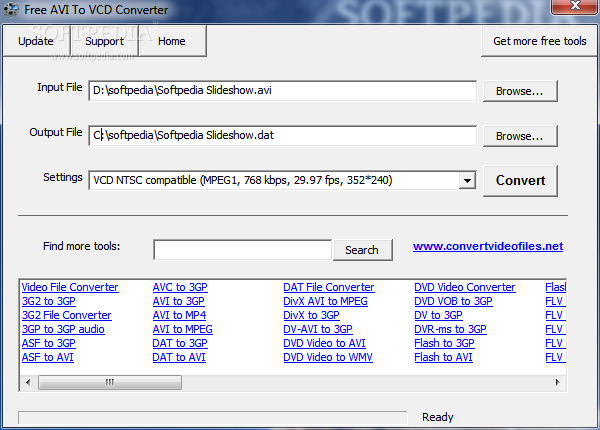600x430 pixels.
Task: Browse for the Input File
Action: (520, 91)
